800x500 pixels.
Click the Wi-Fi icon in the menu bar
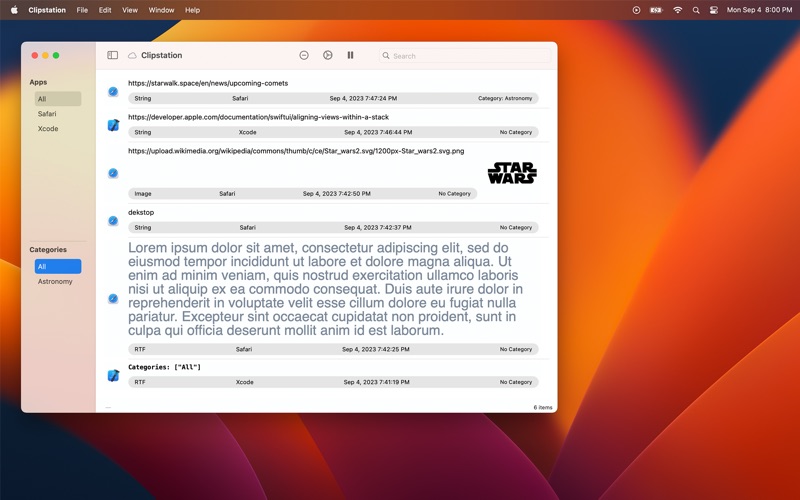pos(677,10)
